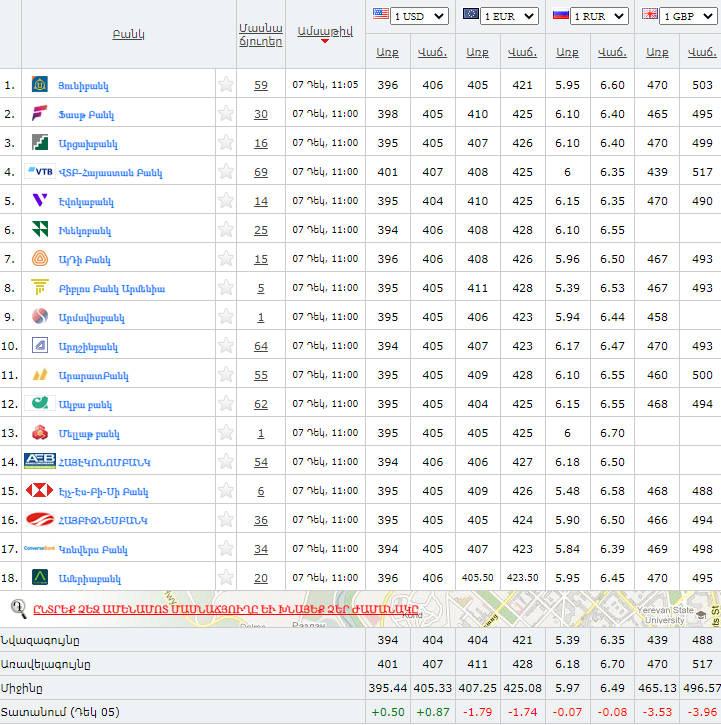
Task: Open the 1 GBP currency dropdown
Action: [688, 16]
